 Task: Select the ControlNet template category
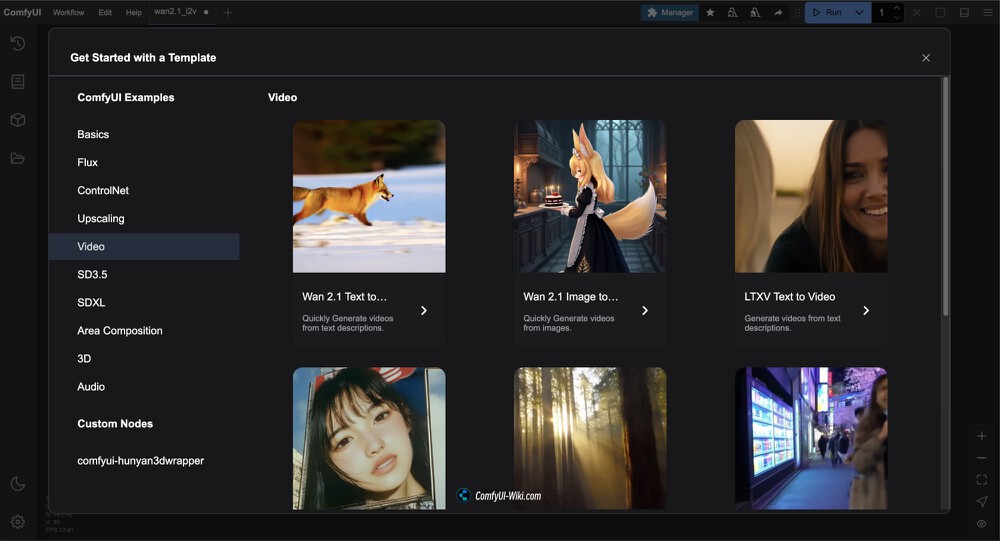point(103,190)
